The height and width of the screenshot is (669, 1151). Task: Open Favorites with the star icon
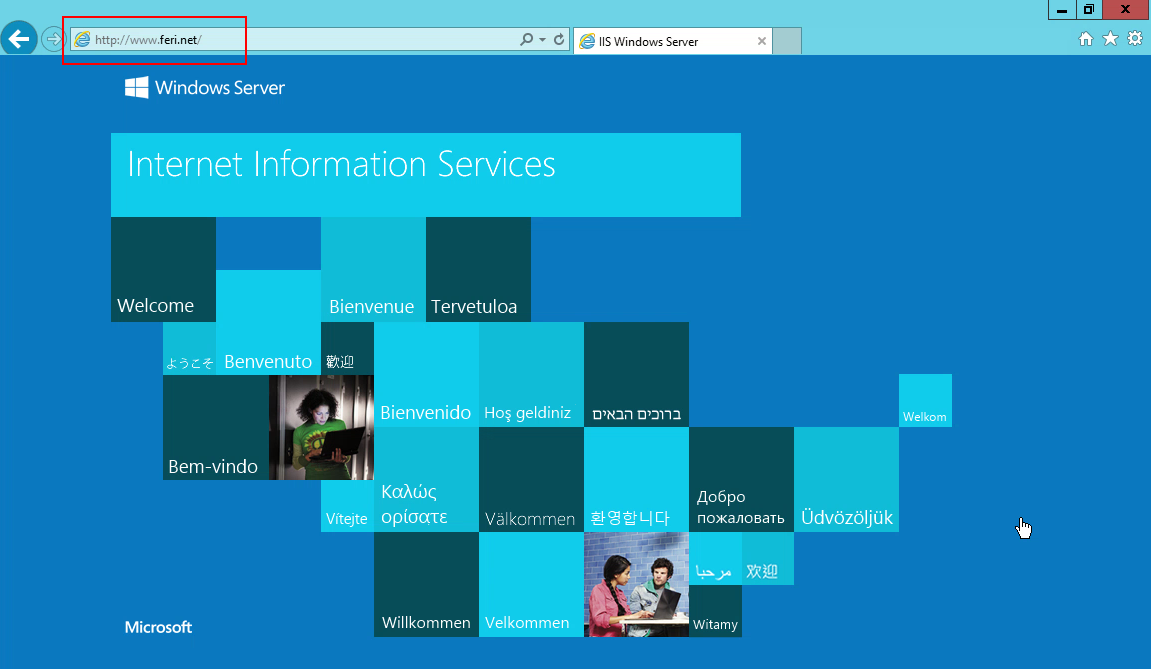[1111, 38]
